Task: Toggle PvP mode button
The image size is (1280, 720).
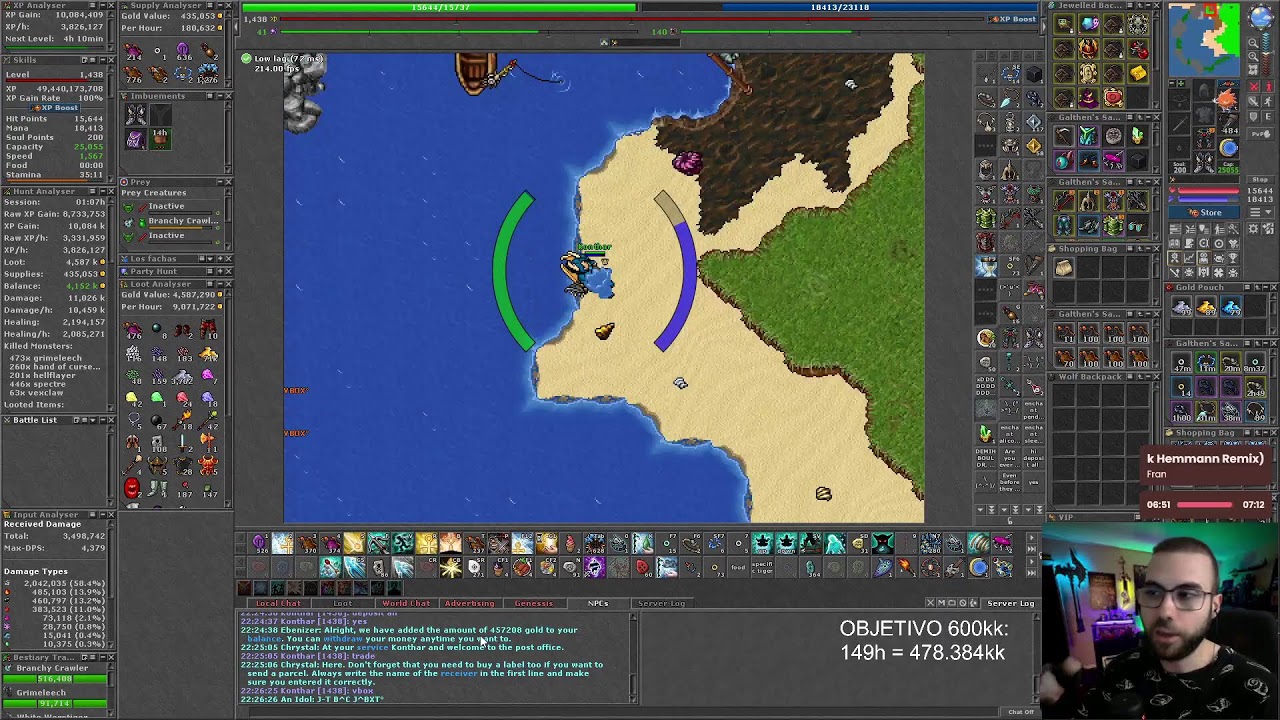Action: click(1260, 134)
